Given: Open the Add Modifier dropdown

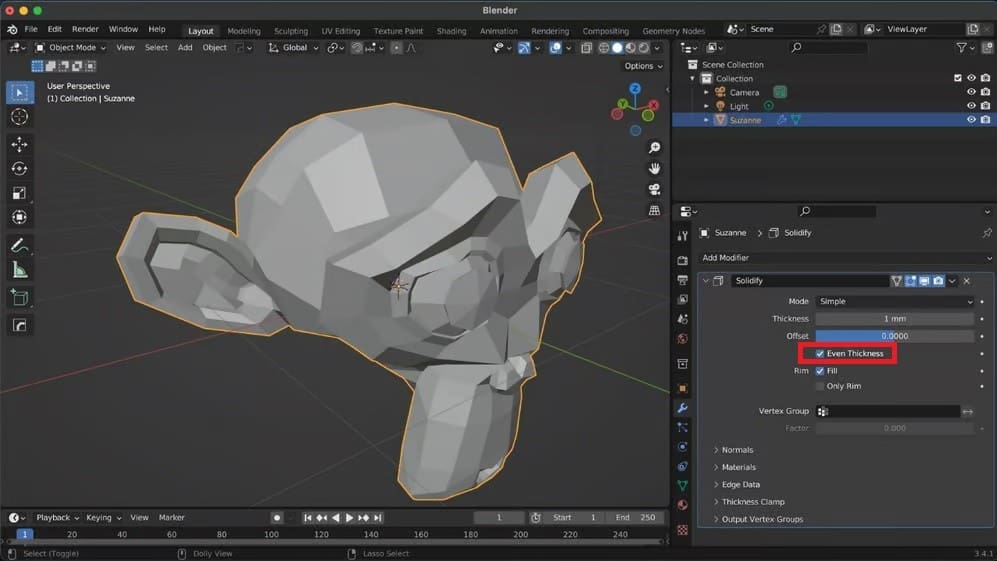Looking at the screenshot, I should coord(845,258).
